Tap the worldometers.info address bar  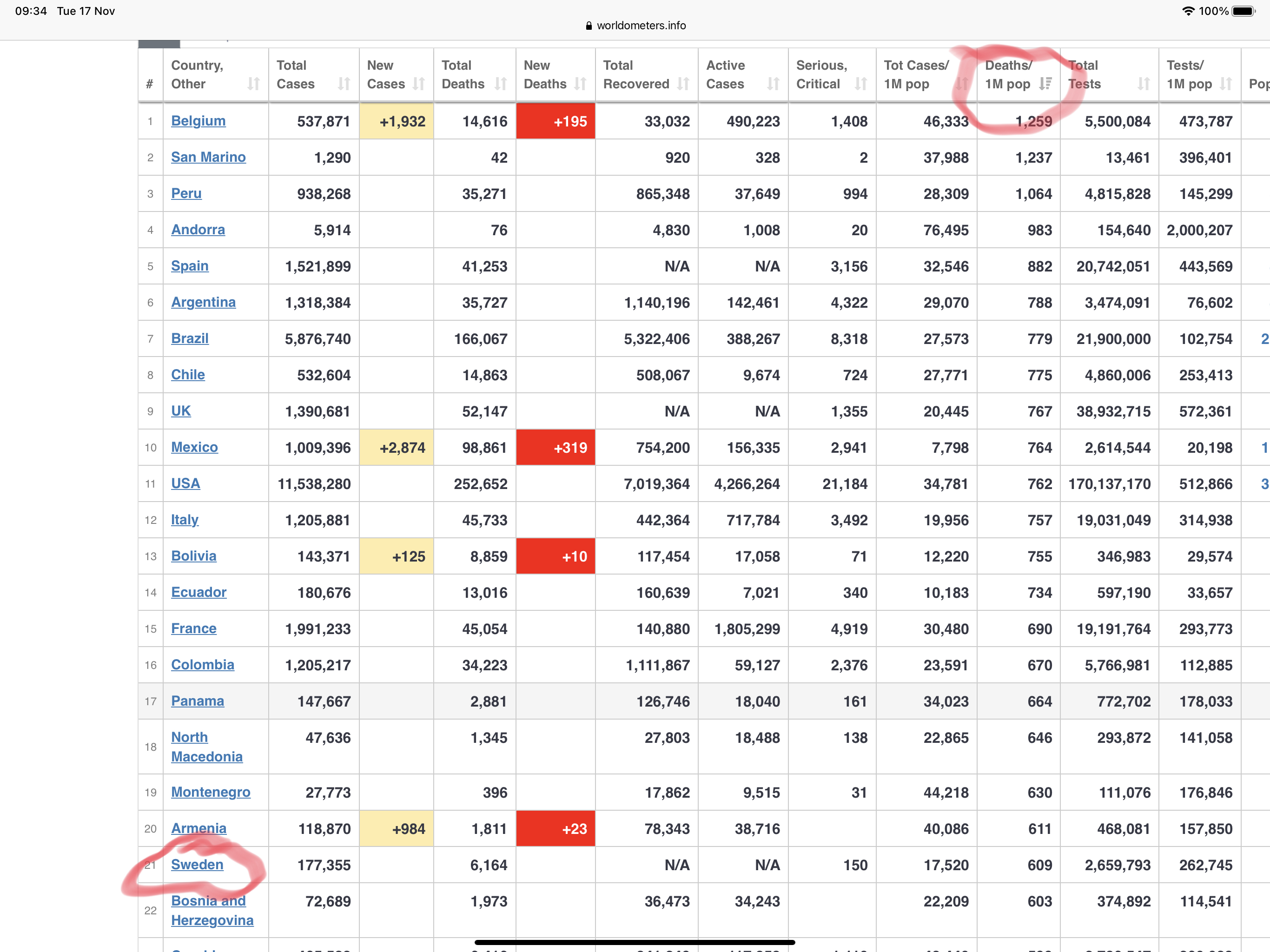coord(635,25)
